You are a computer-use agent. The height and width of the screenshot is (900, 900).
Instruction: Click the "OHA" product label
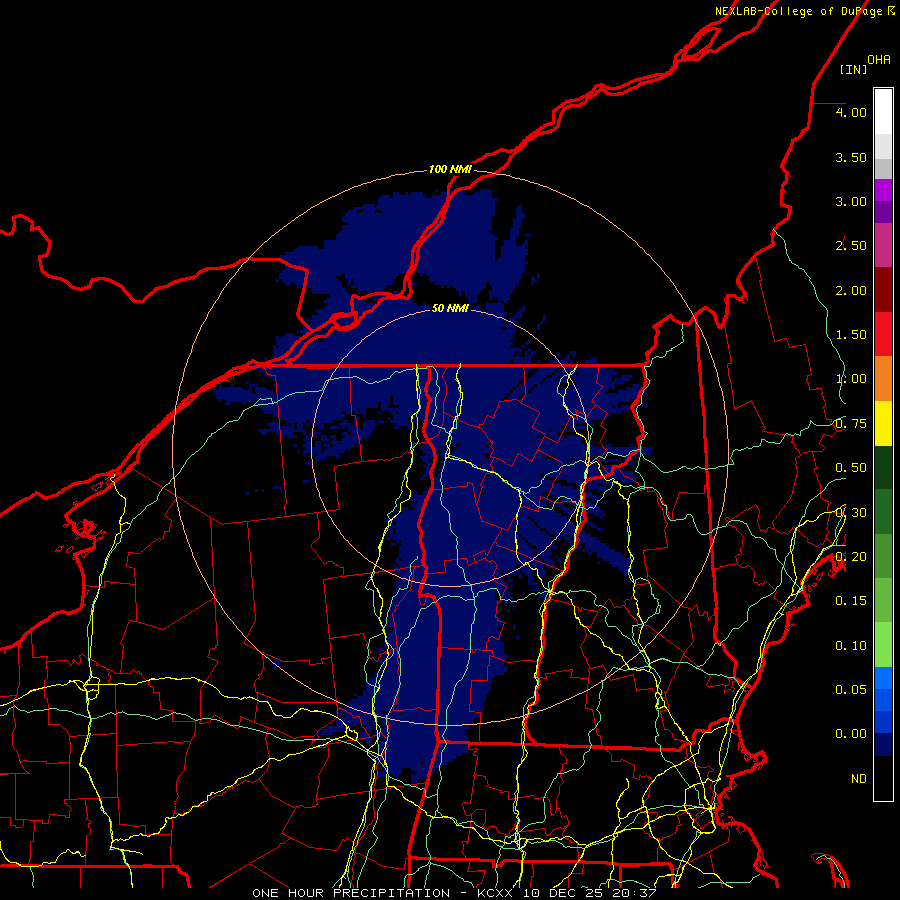point(879,60)
